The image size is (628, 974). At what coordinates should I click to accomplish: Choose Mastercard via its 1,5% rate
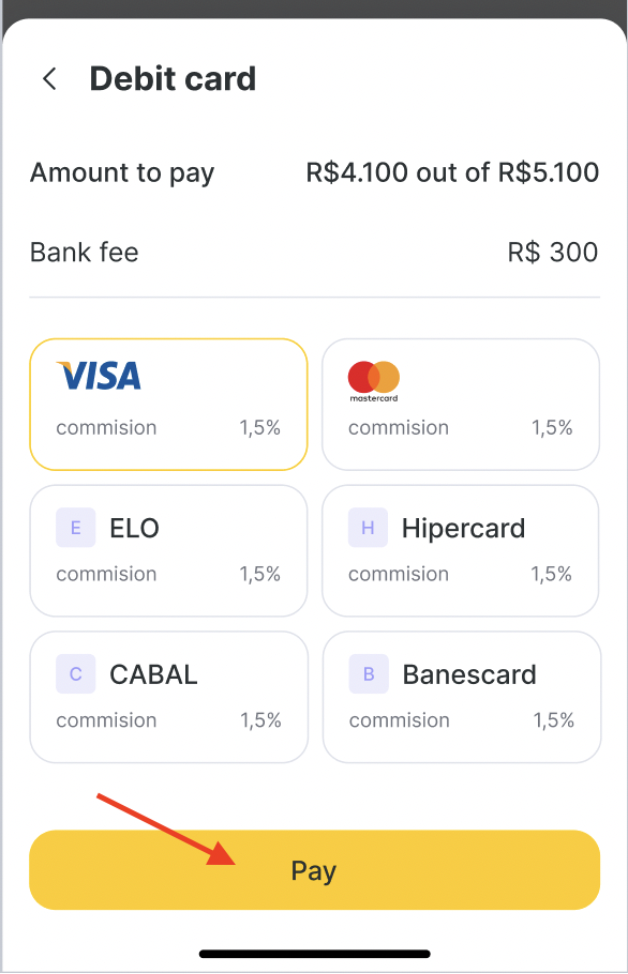click(552, 428)
